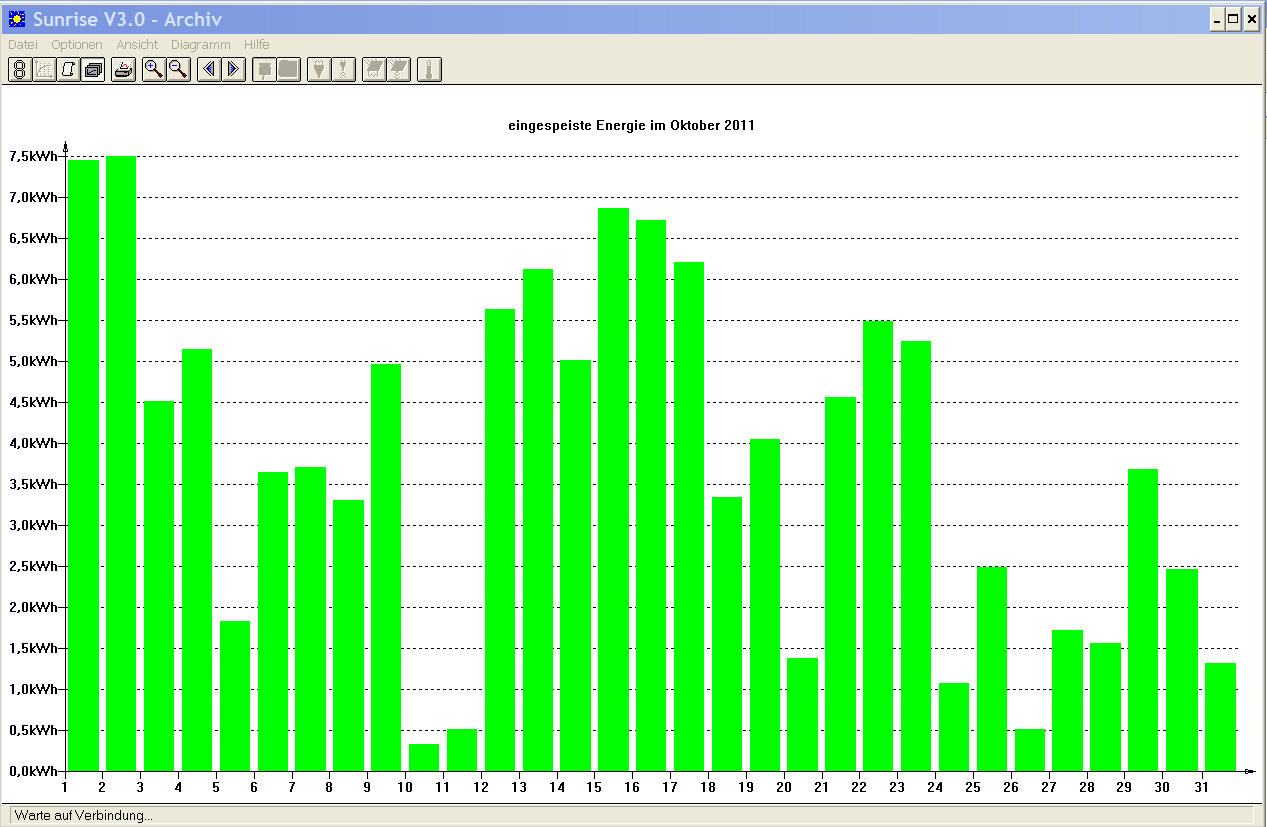Select the green bar for day 2

click(121, 463)
